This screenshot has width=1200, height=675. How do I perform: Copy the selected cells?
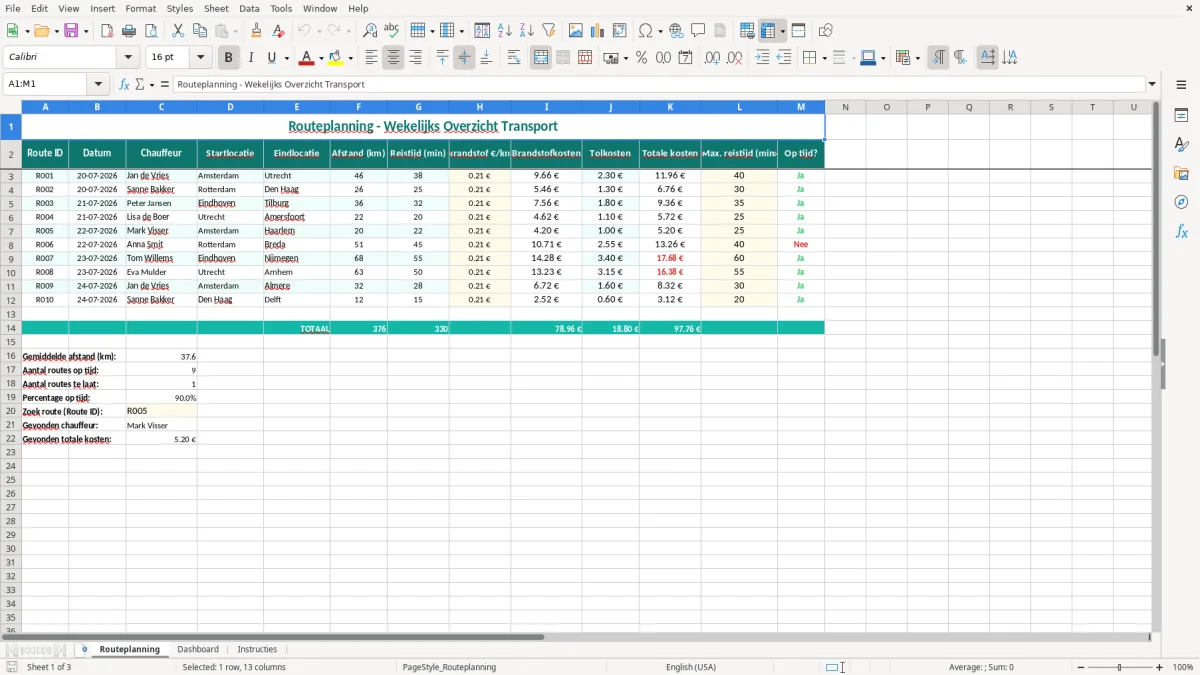pos(200,31)
